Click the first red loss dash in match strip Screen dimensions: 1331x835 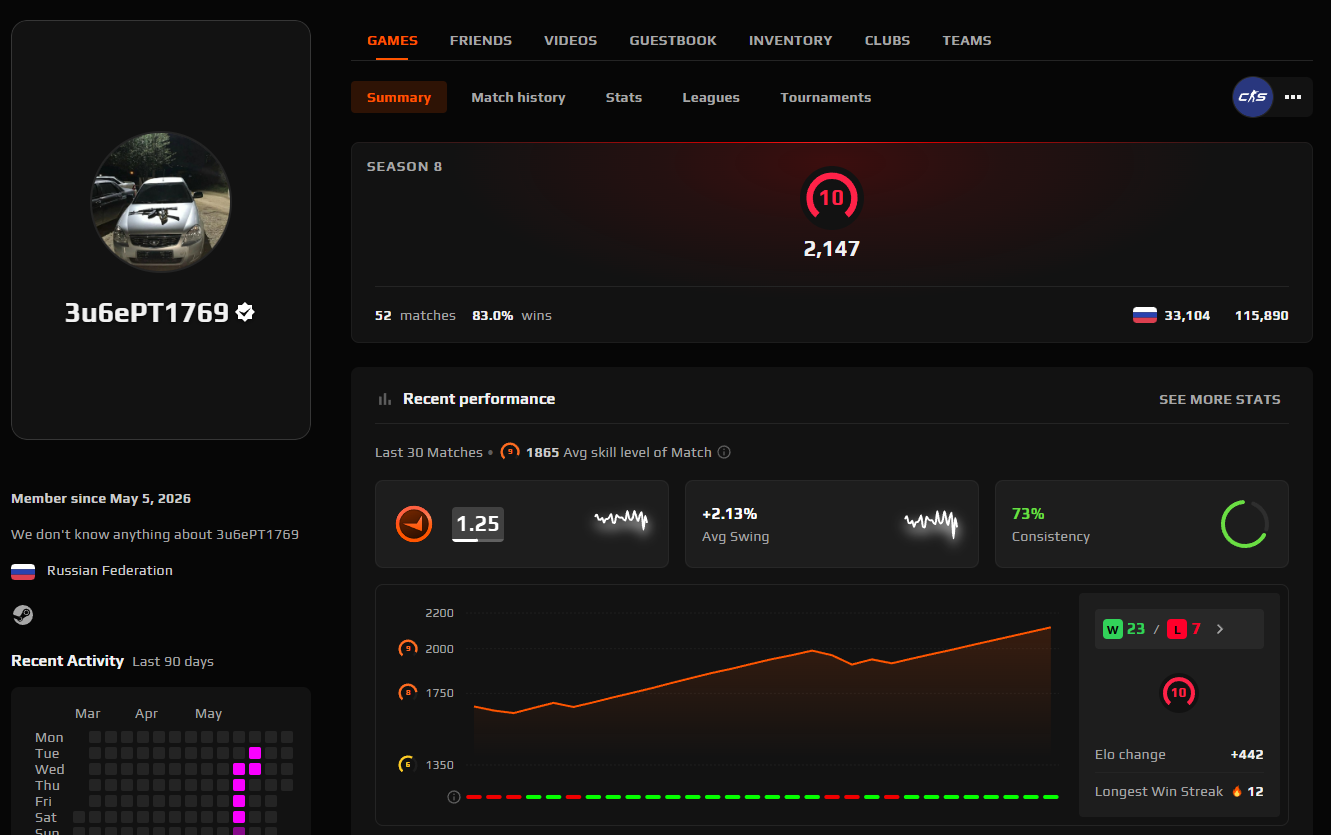(474, 797)
